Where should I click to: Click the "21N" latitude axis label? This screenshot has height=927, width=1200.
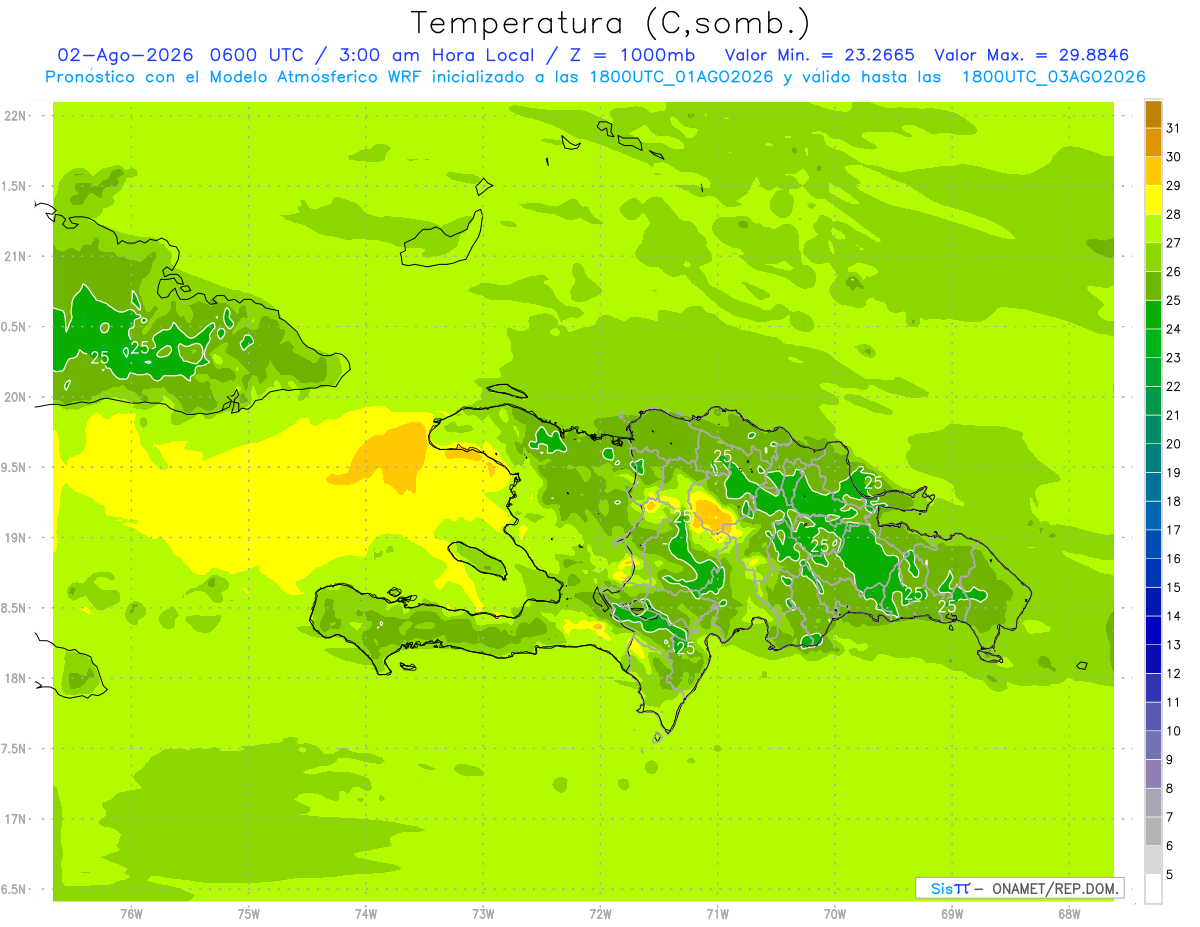click(14, 256)
